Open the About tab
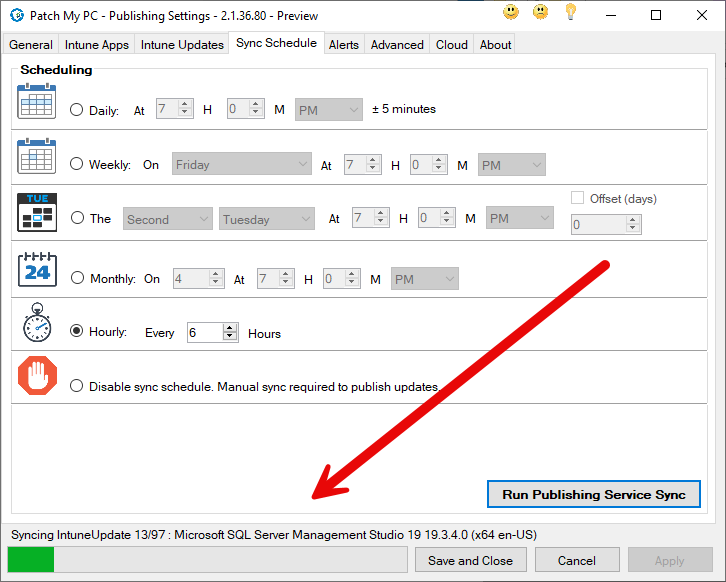The image size is (726, 582). tap(495, 44)
